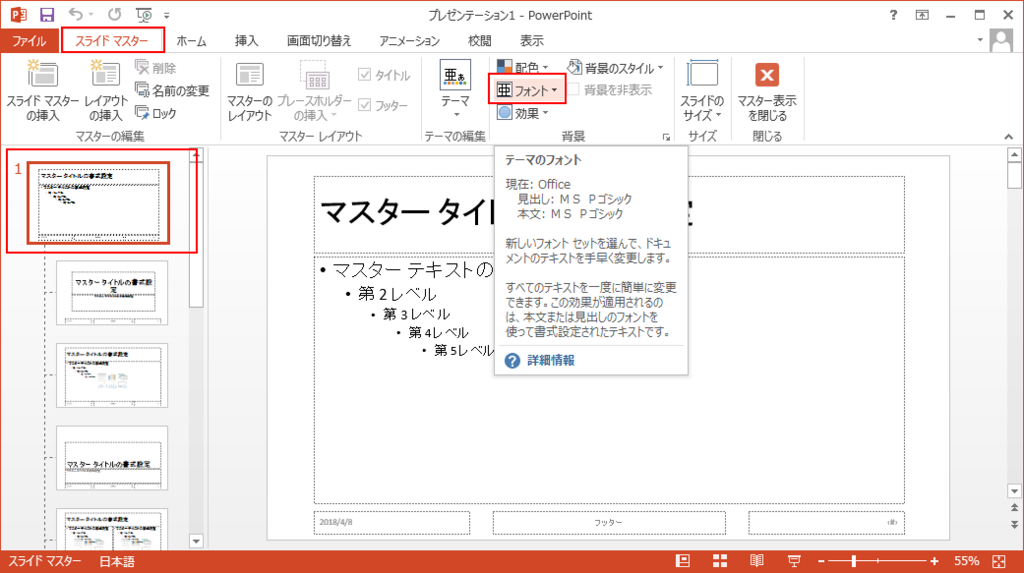Undo the last action

[76, 14]
